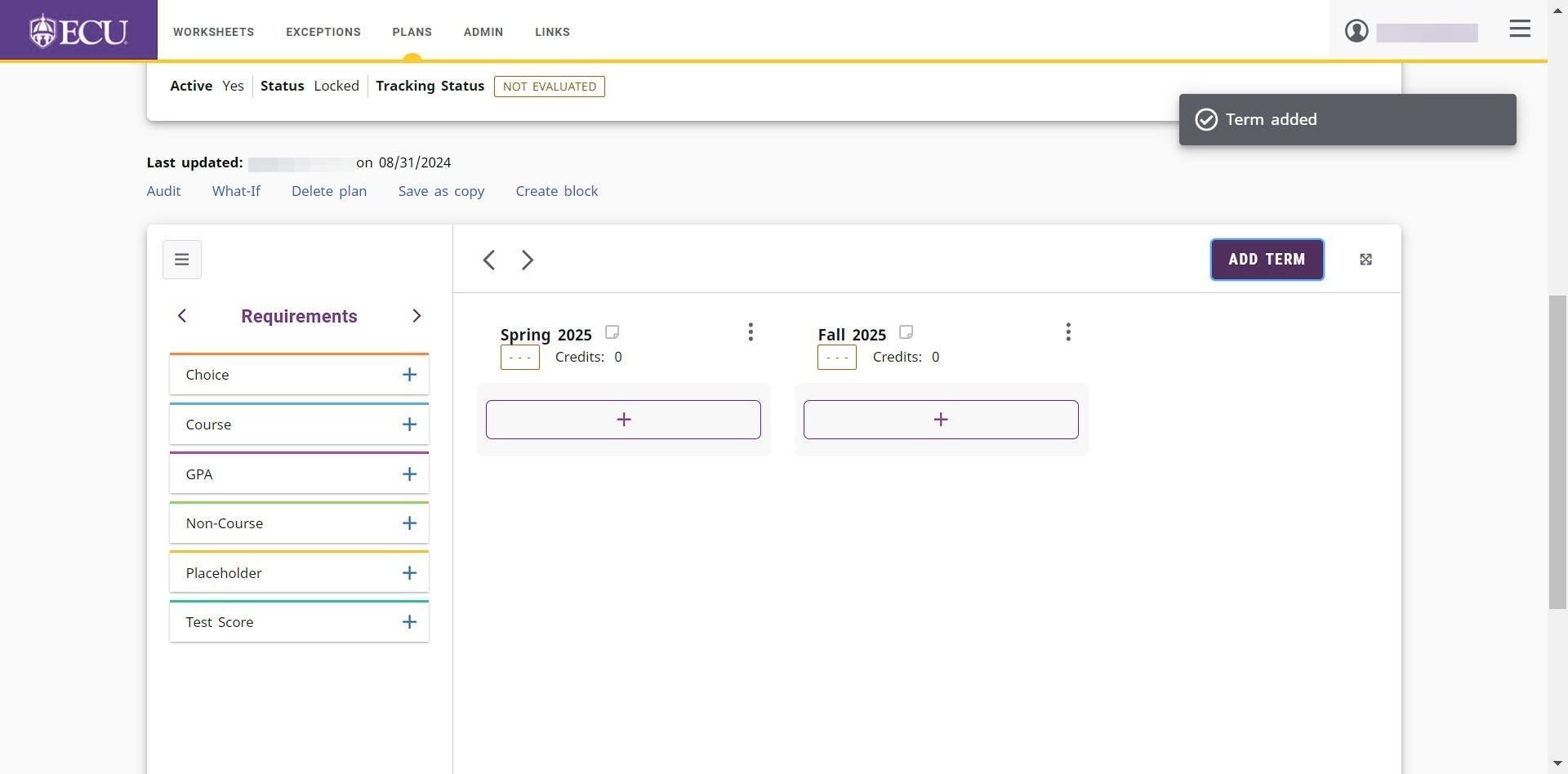Image resolution: width=1568 pixels, height=774 pixels.
Task: Click the Not Evaluated tracking badge
Action: pos(550,87)
